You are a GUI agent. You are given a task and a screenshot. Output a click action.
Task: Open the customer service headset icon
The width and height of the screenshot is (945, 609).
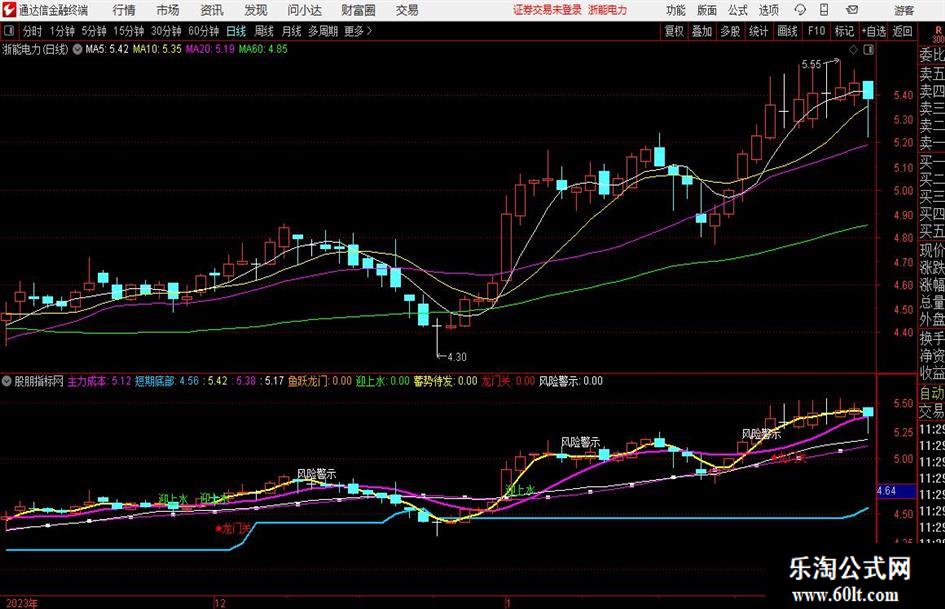(800, 10)
